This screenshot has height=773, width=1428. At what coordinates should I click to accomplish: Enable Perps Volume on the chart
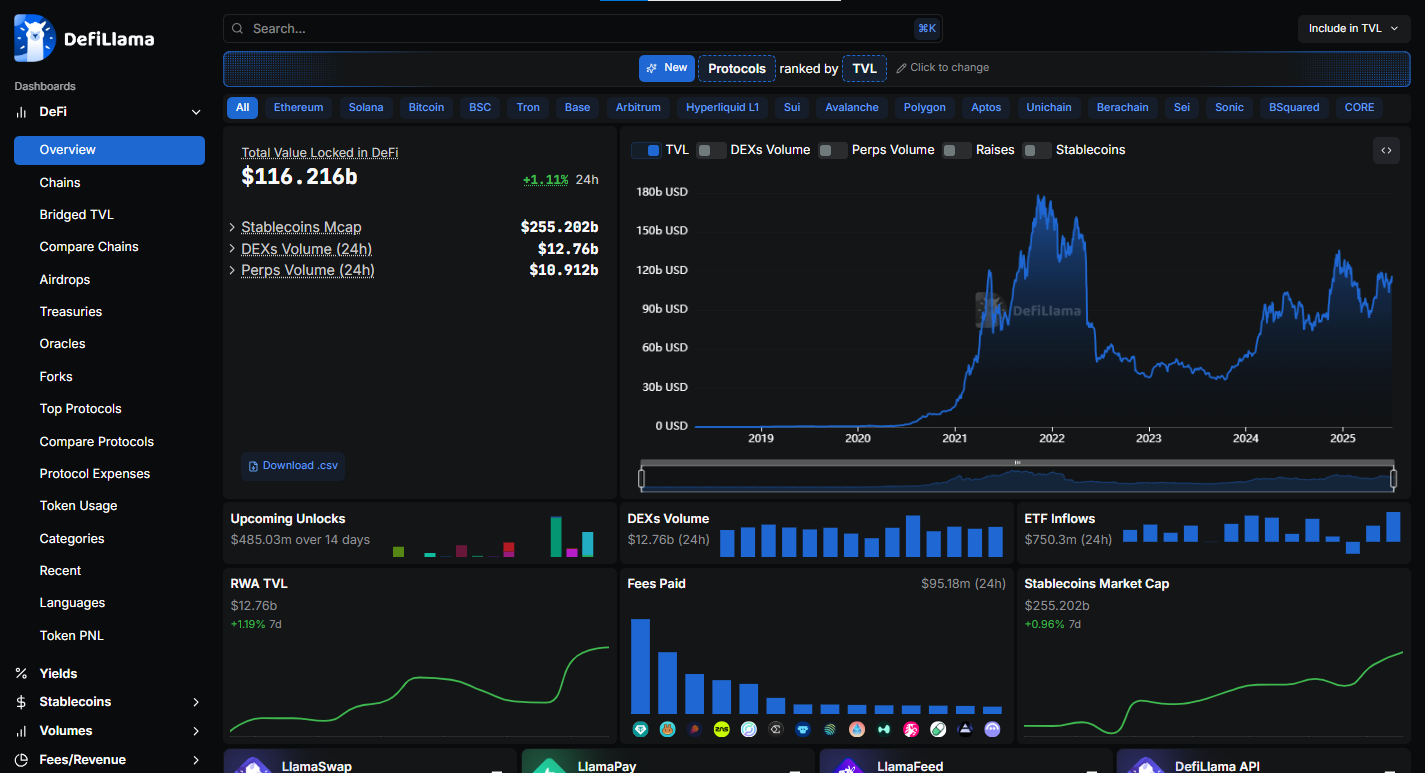[x=833, y=150]
